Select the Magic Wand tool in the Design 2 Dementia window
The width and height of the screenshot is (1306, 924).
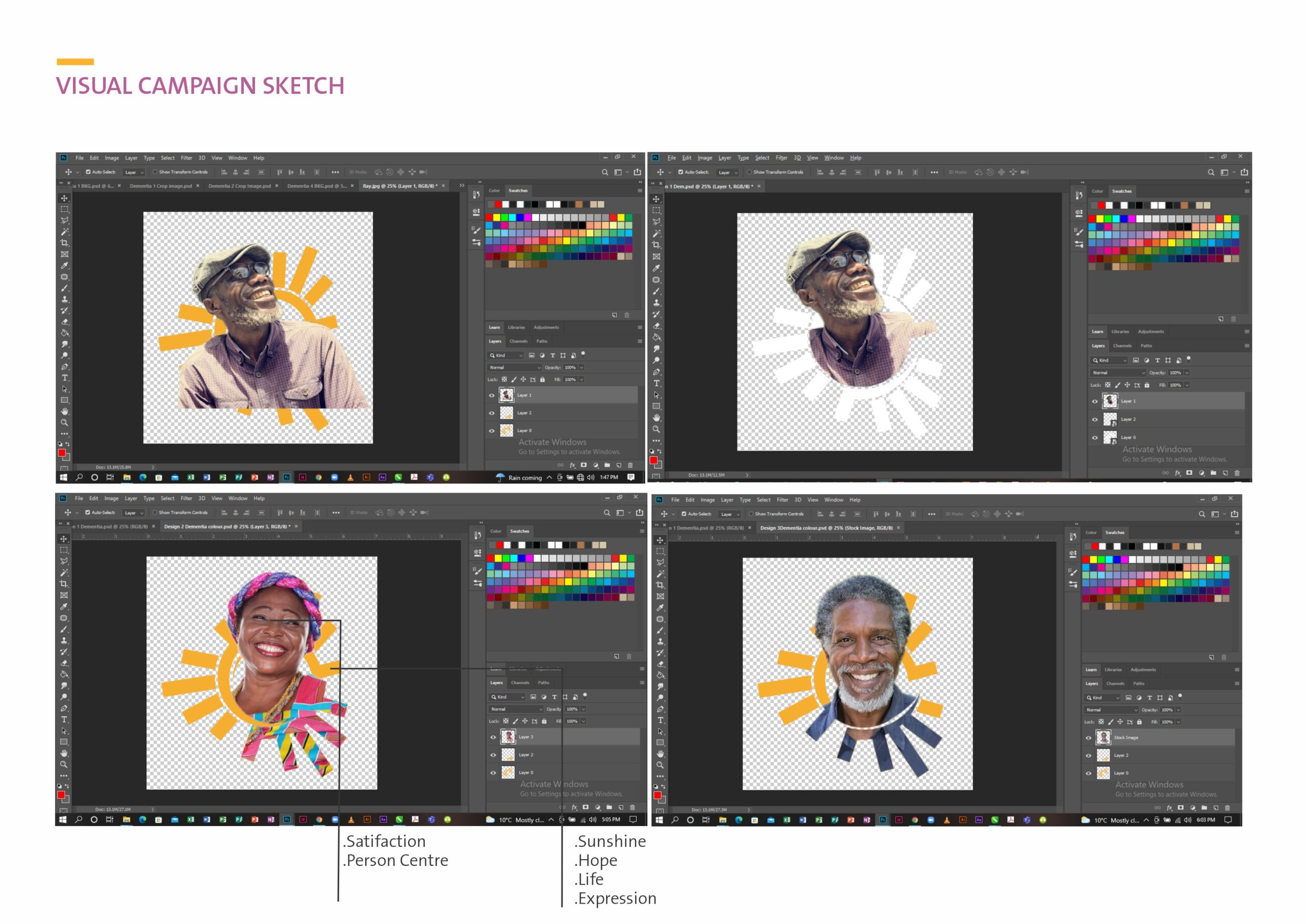(64, 572)
